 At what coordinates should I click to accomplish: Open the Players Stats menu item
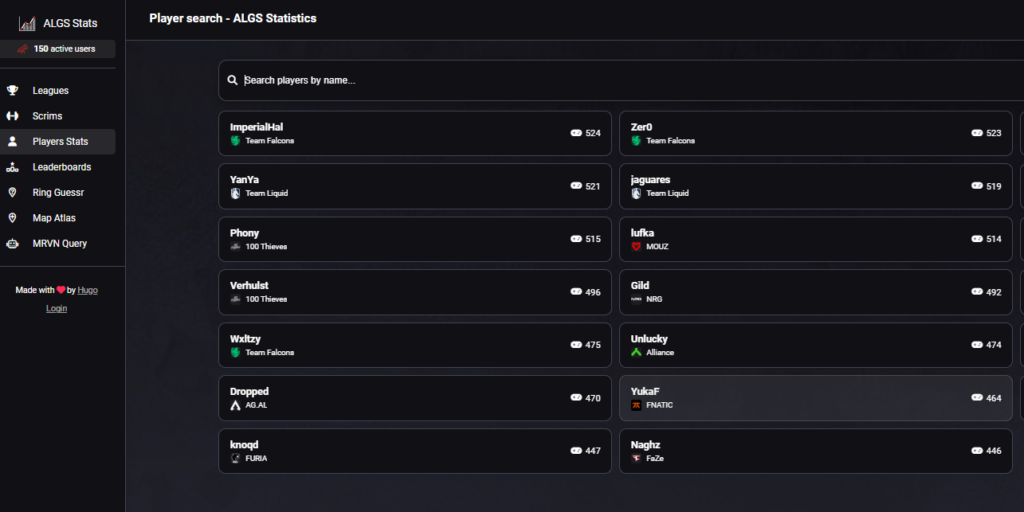tap(59, 142)
